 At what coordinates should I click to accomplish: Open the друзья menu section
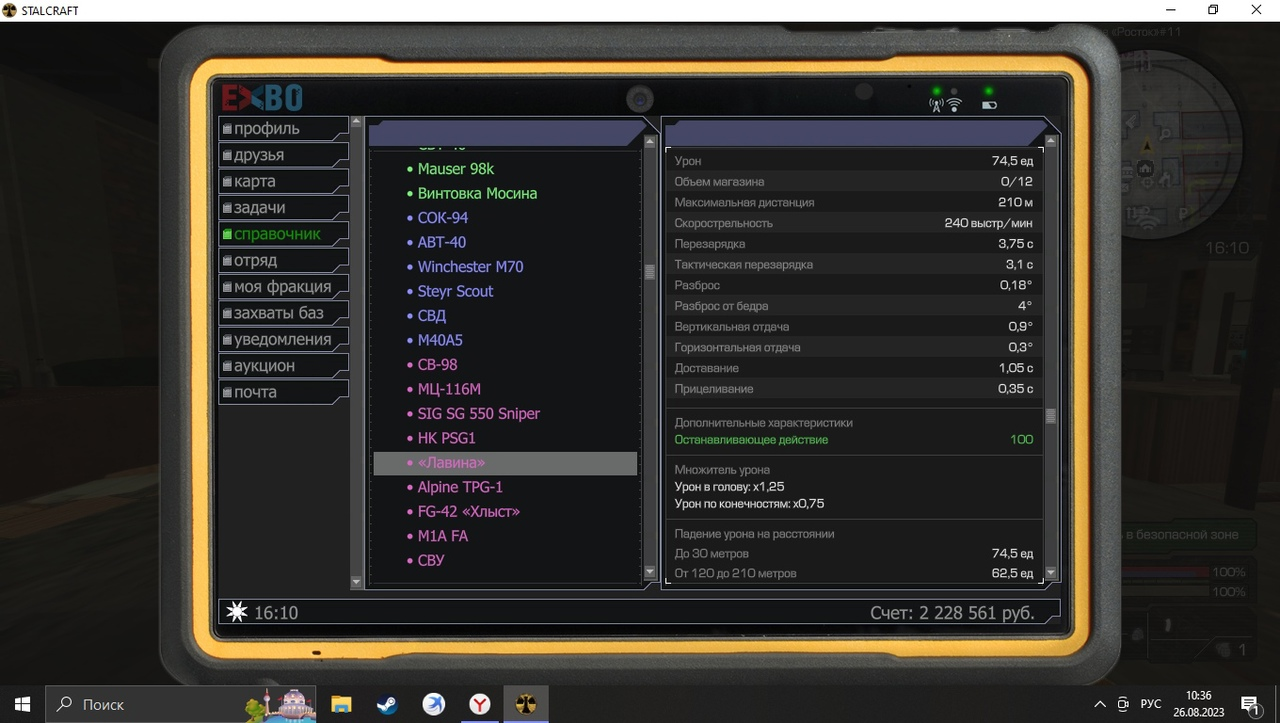pyautogui.click(x=283, y=155)
